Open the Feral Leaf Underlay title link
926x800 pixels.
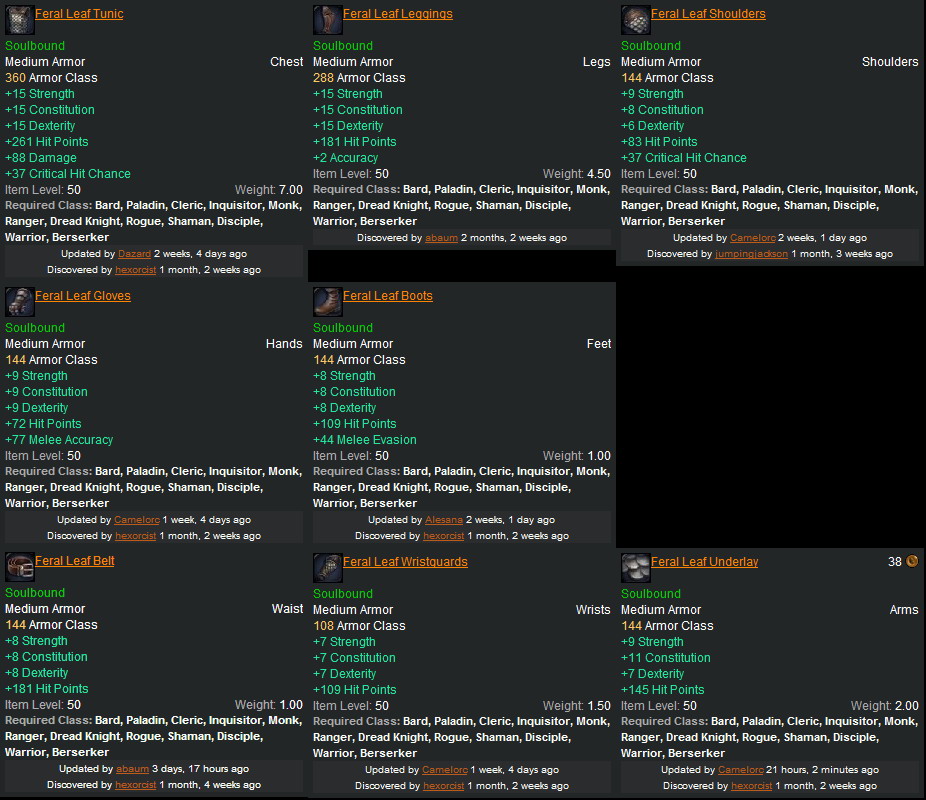(704, 562)
